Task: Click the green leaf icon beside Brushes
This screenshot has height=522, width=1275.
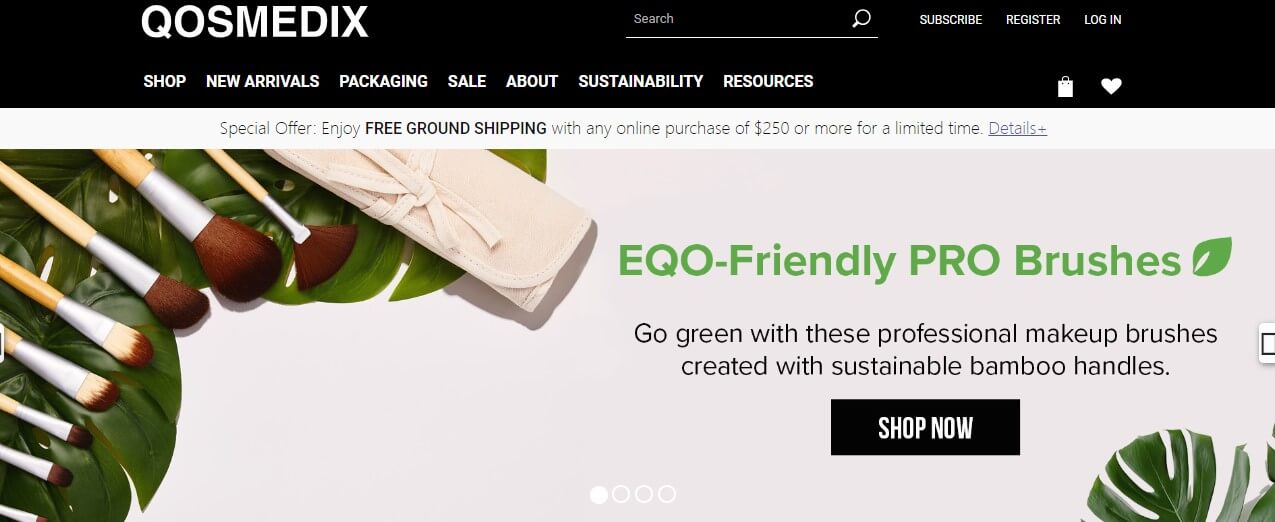Action: point(1211,258)
